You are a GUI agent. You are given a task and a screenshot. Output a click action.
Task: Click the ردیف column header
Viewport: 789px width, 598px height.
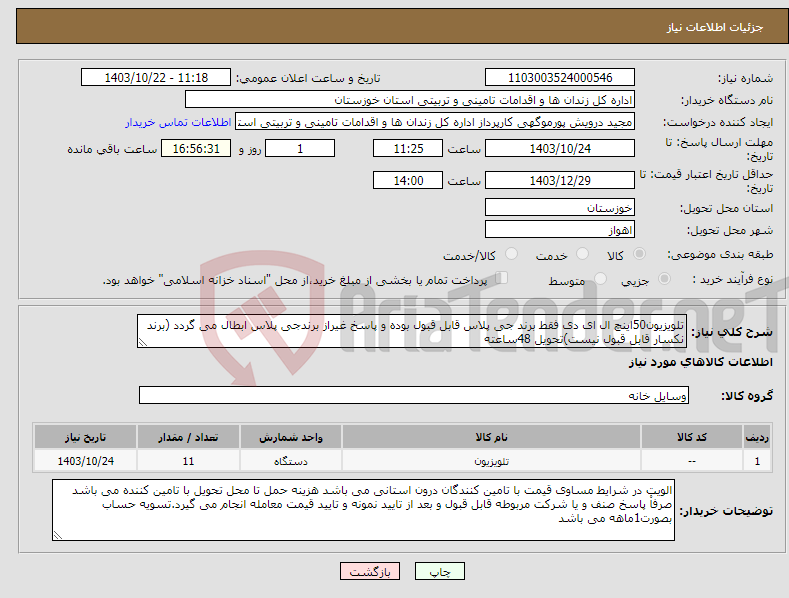[757, 437]
